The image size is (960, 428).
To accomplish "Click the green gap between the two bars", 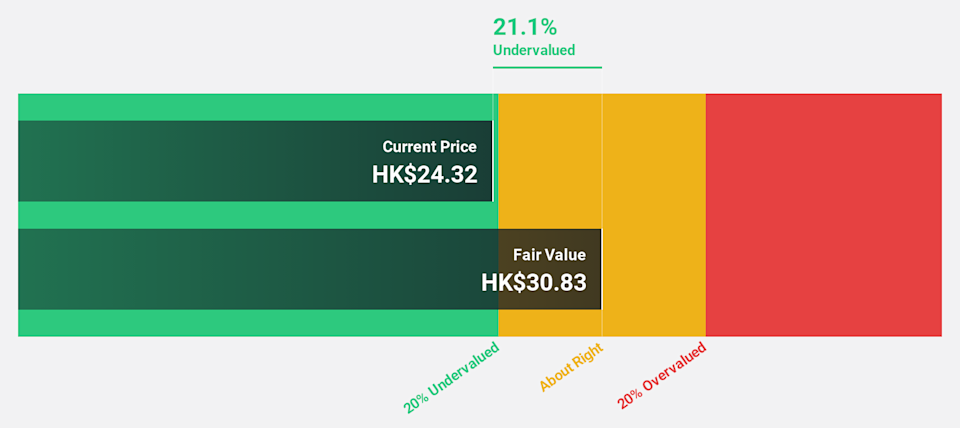I will coord(250,215).
